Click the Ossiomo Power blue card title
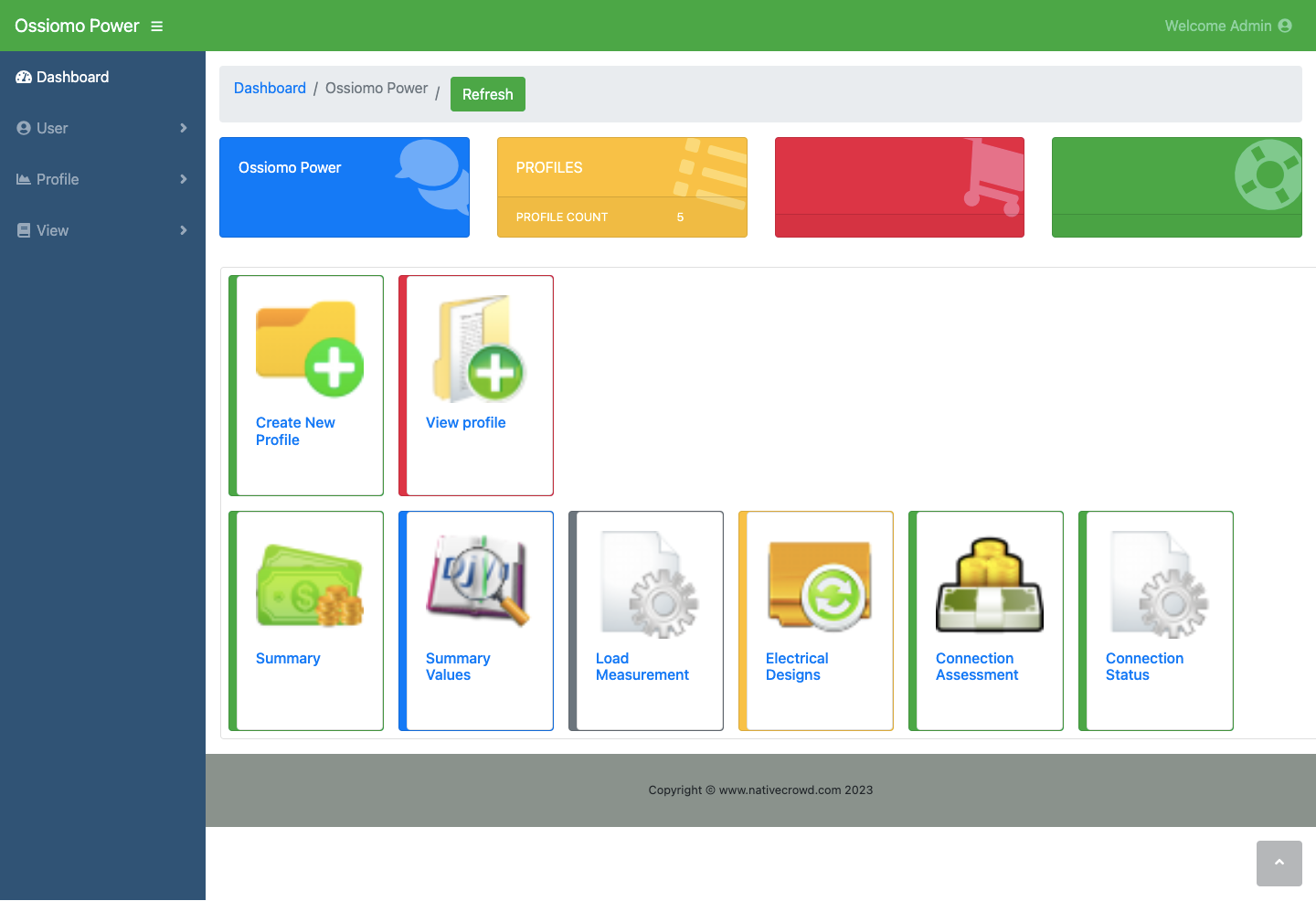Image resolution: width=1316 pixels, height=901 pixels. coord(290,167)
